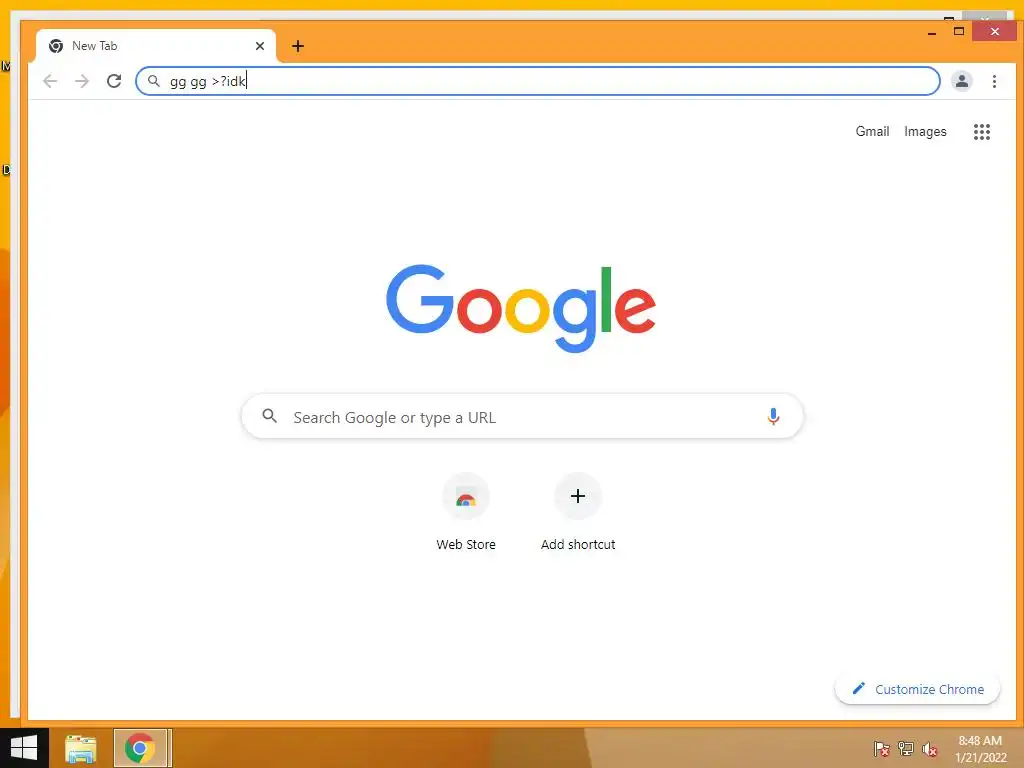Viewport: 1024px width, 768px height.
Task: Click the address bar search magnifier icon
Action: 153,81
